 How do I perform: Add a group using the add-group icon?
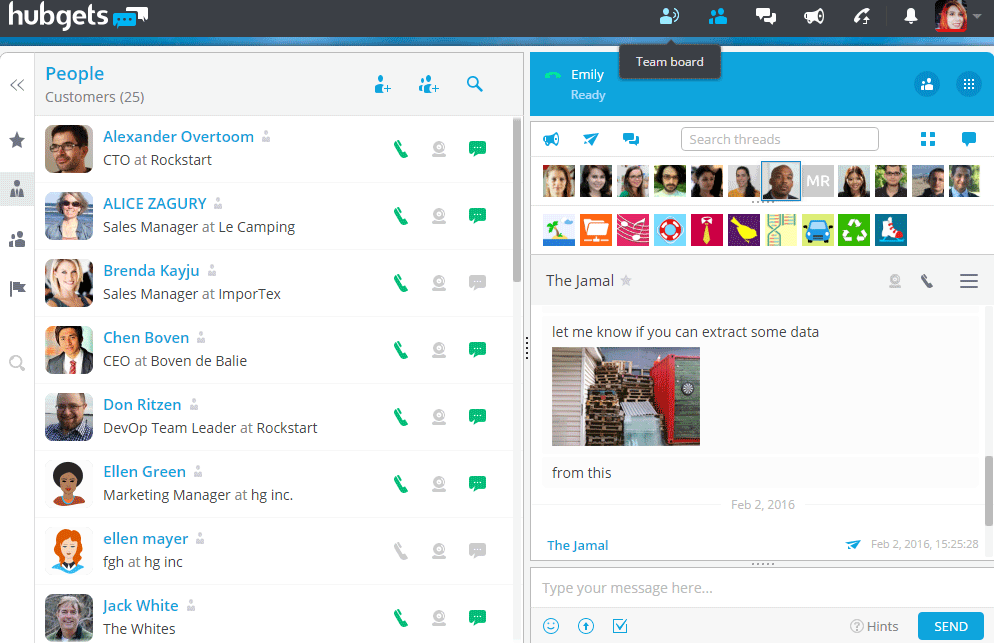[429, 84]
